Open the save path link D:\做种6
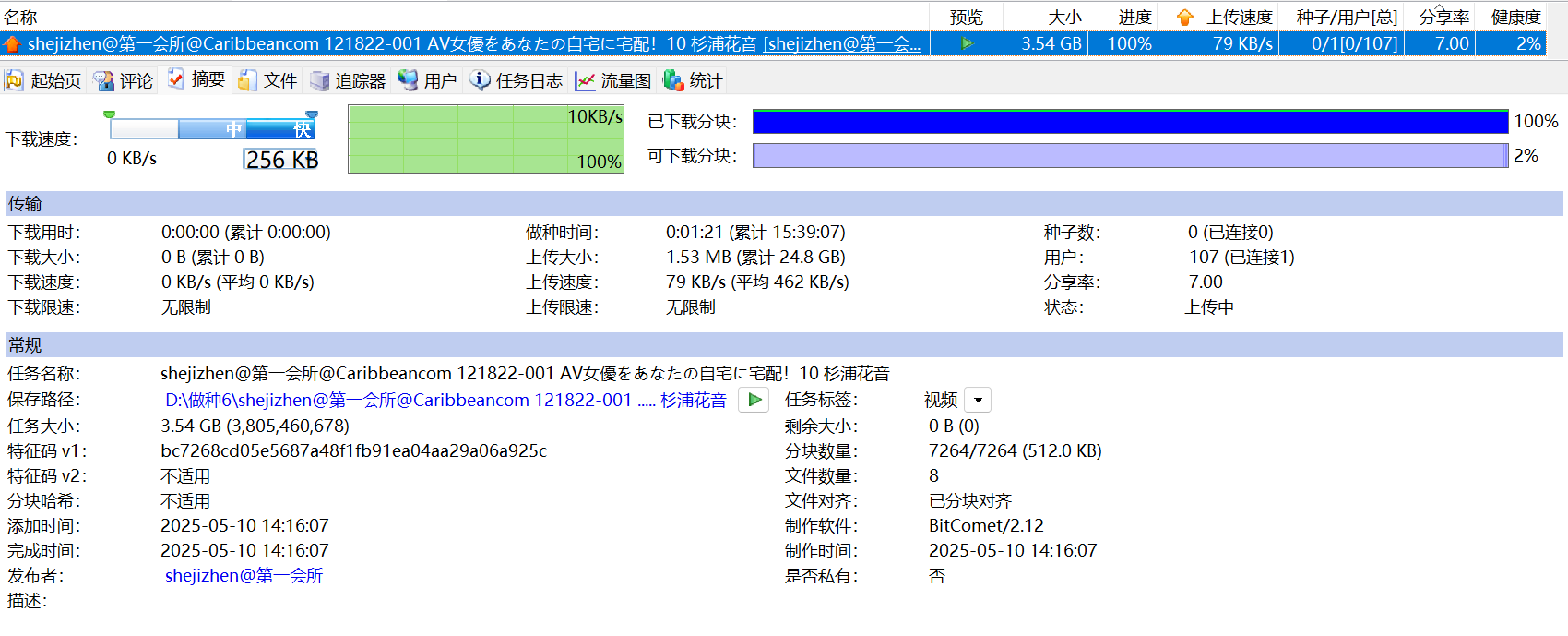The width and height of the screenshot is (1568, 636). (x=445, y=400)
